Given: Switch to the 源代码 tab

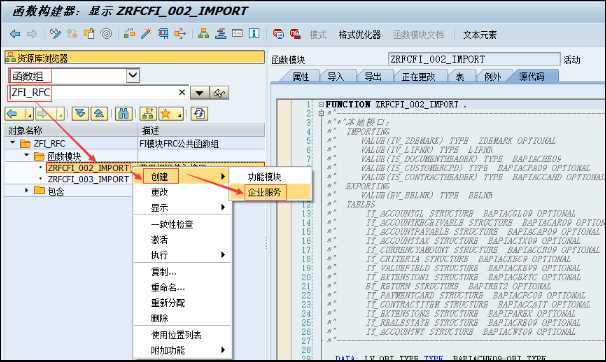Looking at the screenshot, I should (x=532, y=76).
